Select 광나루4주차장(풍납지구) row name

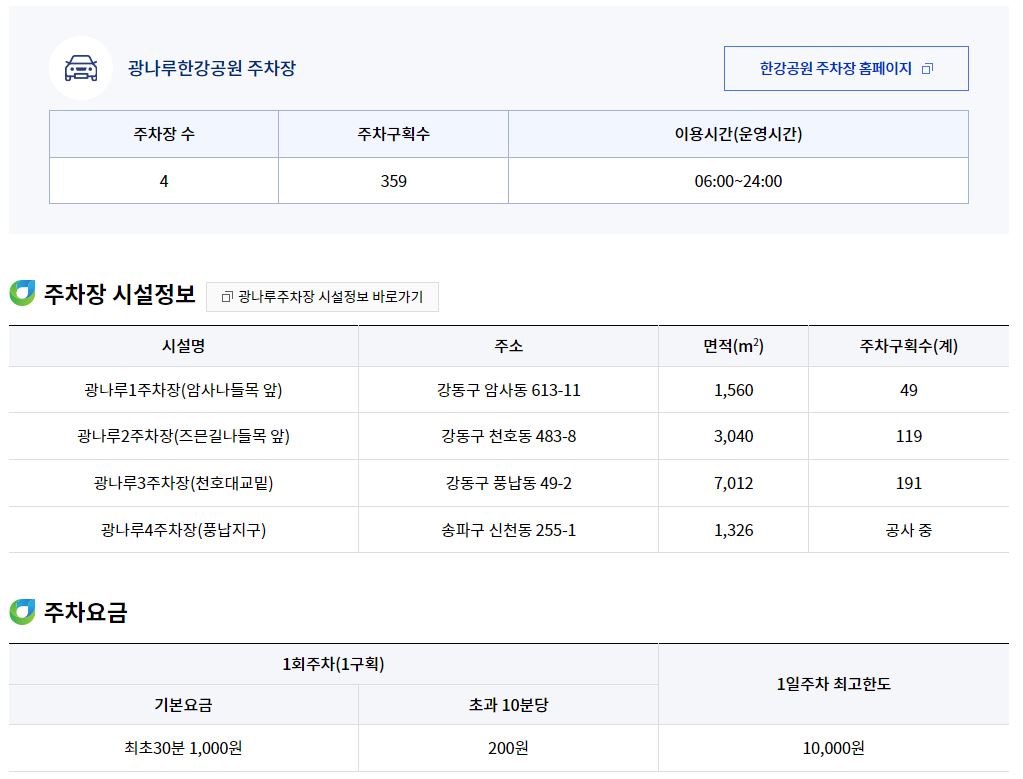coord(183,530)
